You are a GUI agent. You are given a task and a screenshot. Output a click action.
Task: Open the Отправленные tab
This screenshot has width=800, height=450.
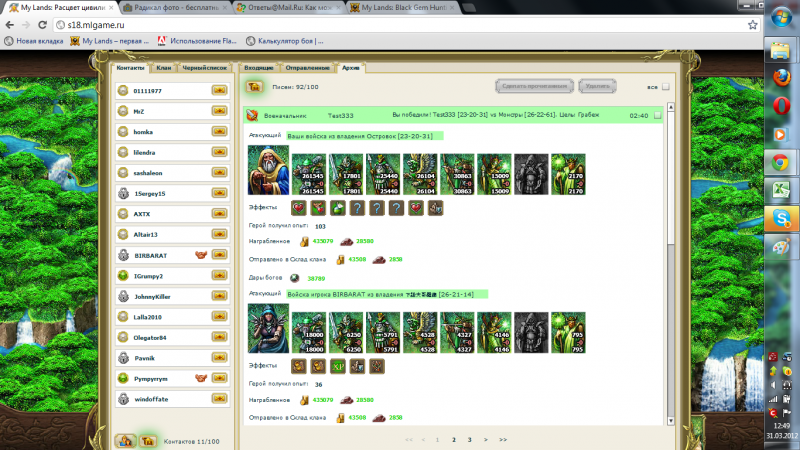click(307, 67)
